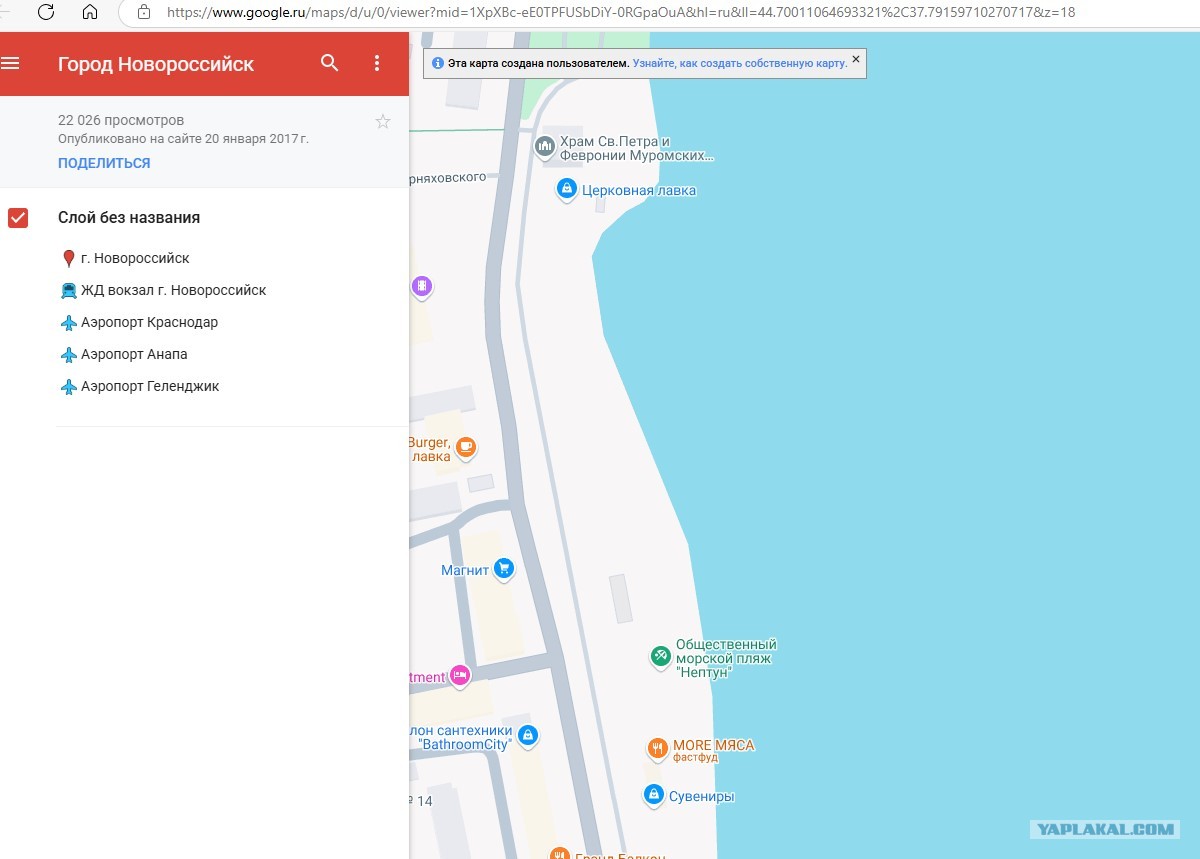Click red pin icon beside г. Новороссийск
Screen dimensions: 1200x859
(68, 259)
